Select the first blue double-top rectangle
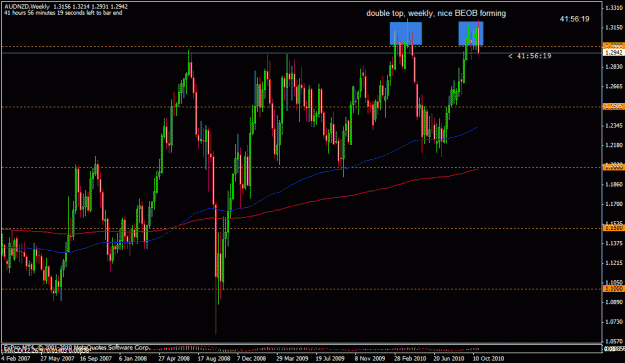This screenshot has height=363, width=625. point(406,33)
